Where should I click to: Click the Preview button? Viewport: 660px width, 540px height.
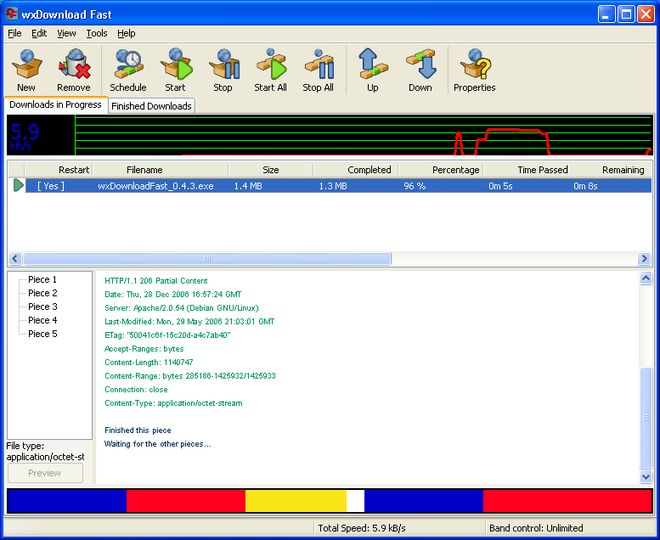tap(45, 473)
